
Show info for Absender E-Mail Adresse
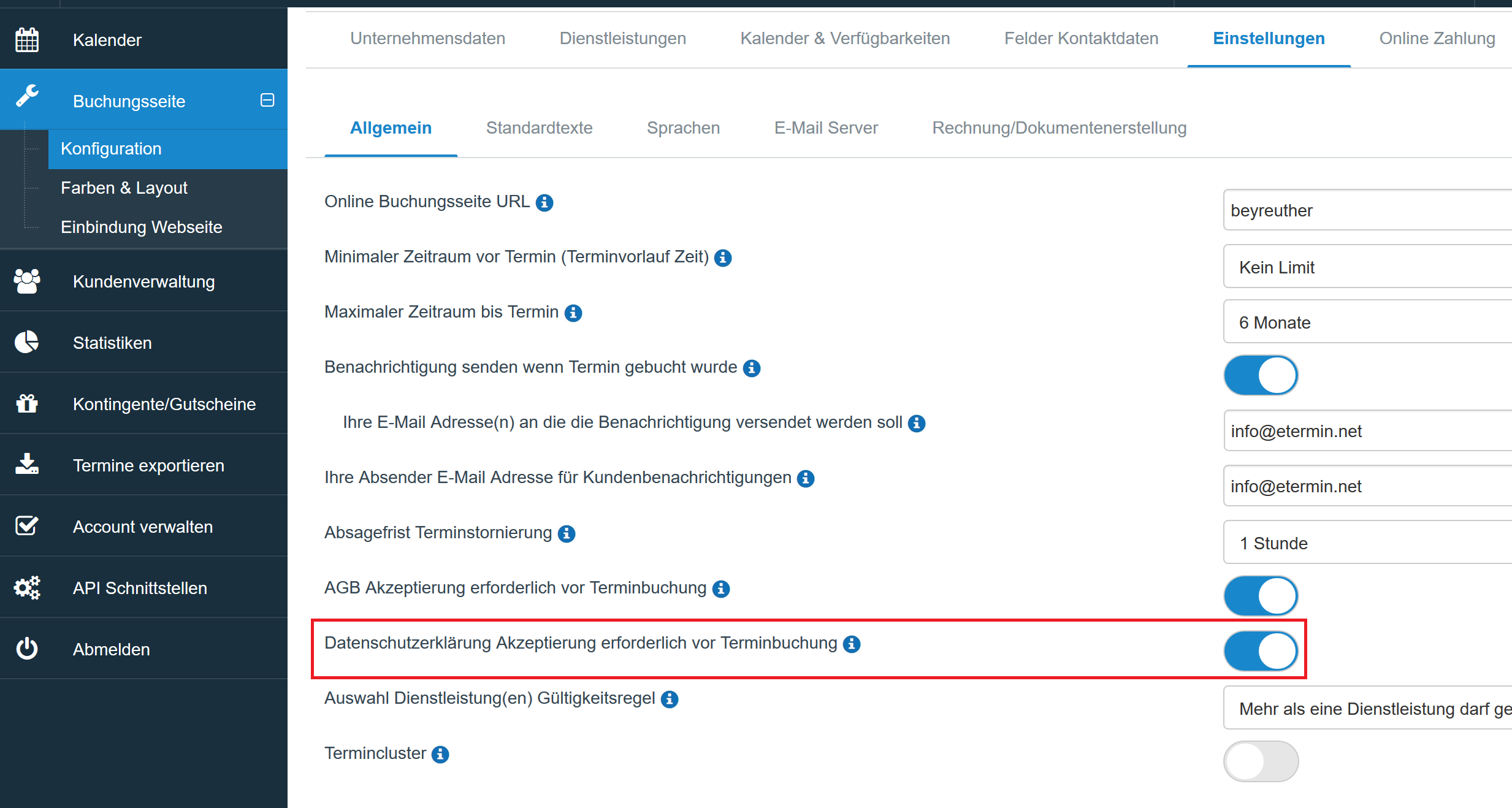[x=806, y=478]
